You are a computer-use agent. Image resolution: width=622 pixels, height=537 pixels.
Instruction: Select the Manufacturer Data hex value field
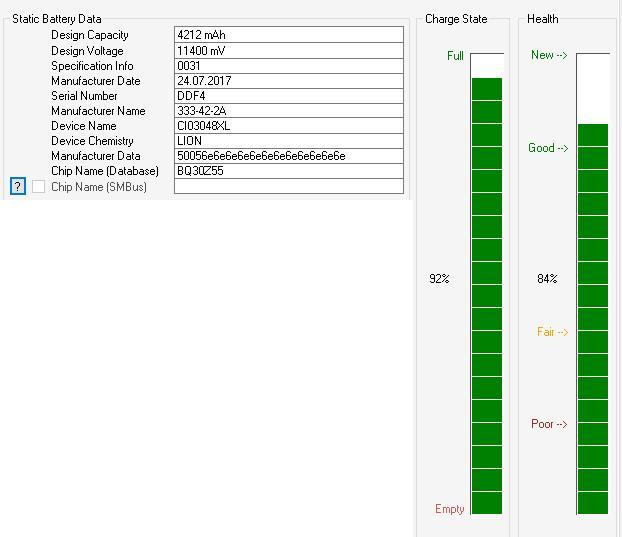click(x=289, y=156)
